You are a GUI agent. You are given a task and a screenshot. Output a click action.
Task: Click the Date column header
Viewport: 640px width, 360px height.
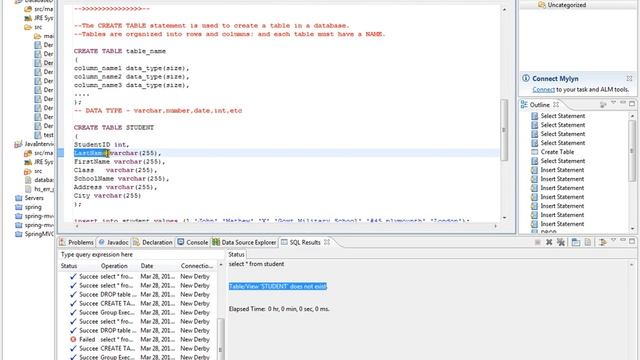147,266
